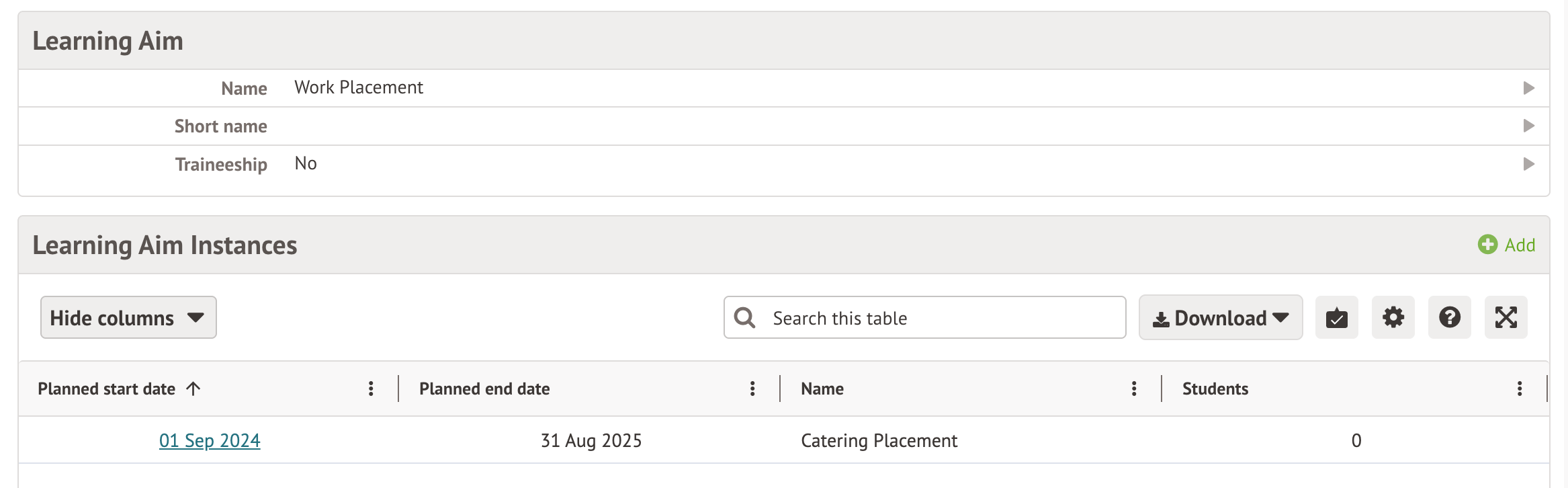
Task: Open Planned end date column options
Action: pos(752,389)
